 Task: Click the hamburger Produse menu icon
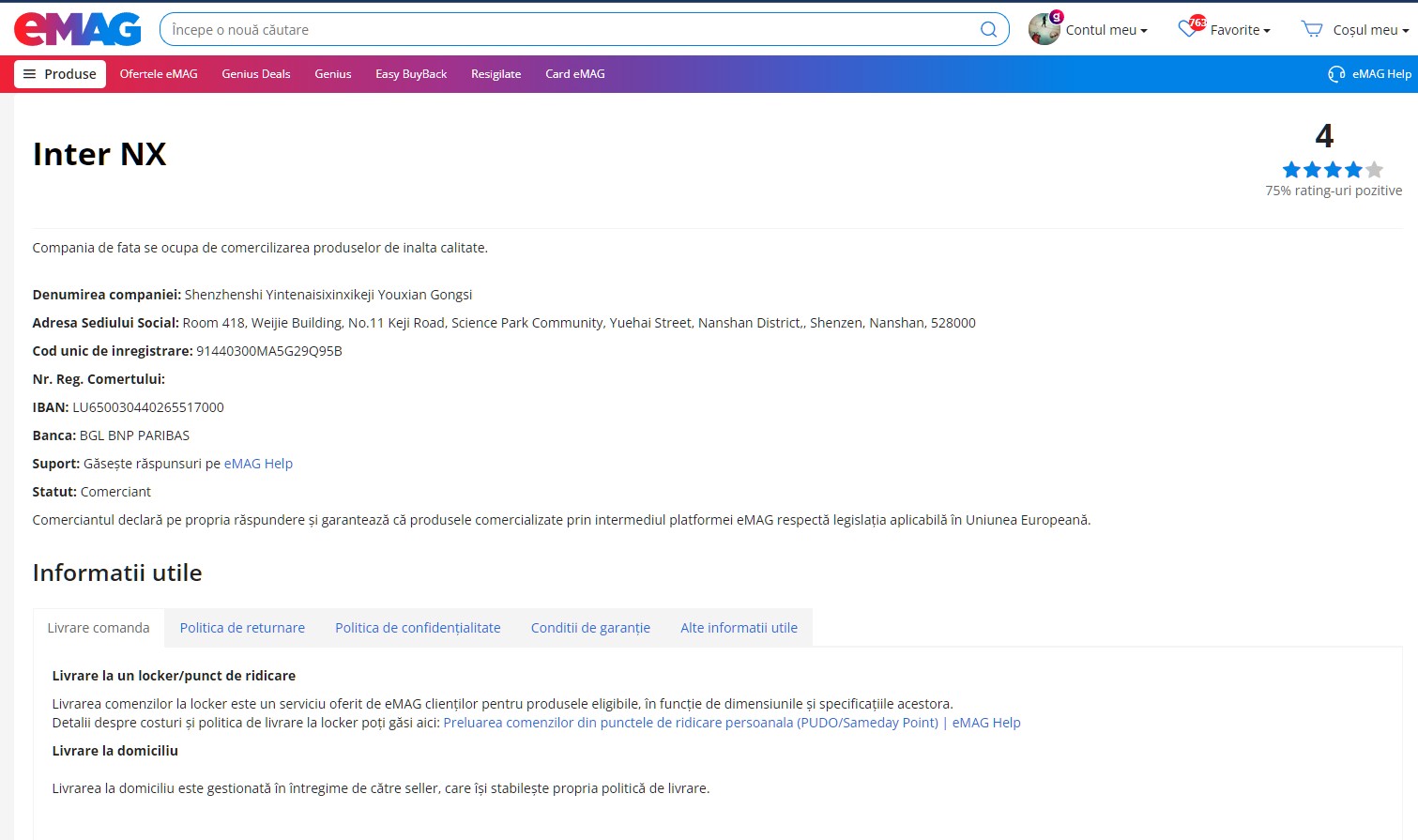pyautogui.click(x=30, y=74)
